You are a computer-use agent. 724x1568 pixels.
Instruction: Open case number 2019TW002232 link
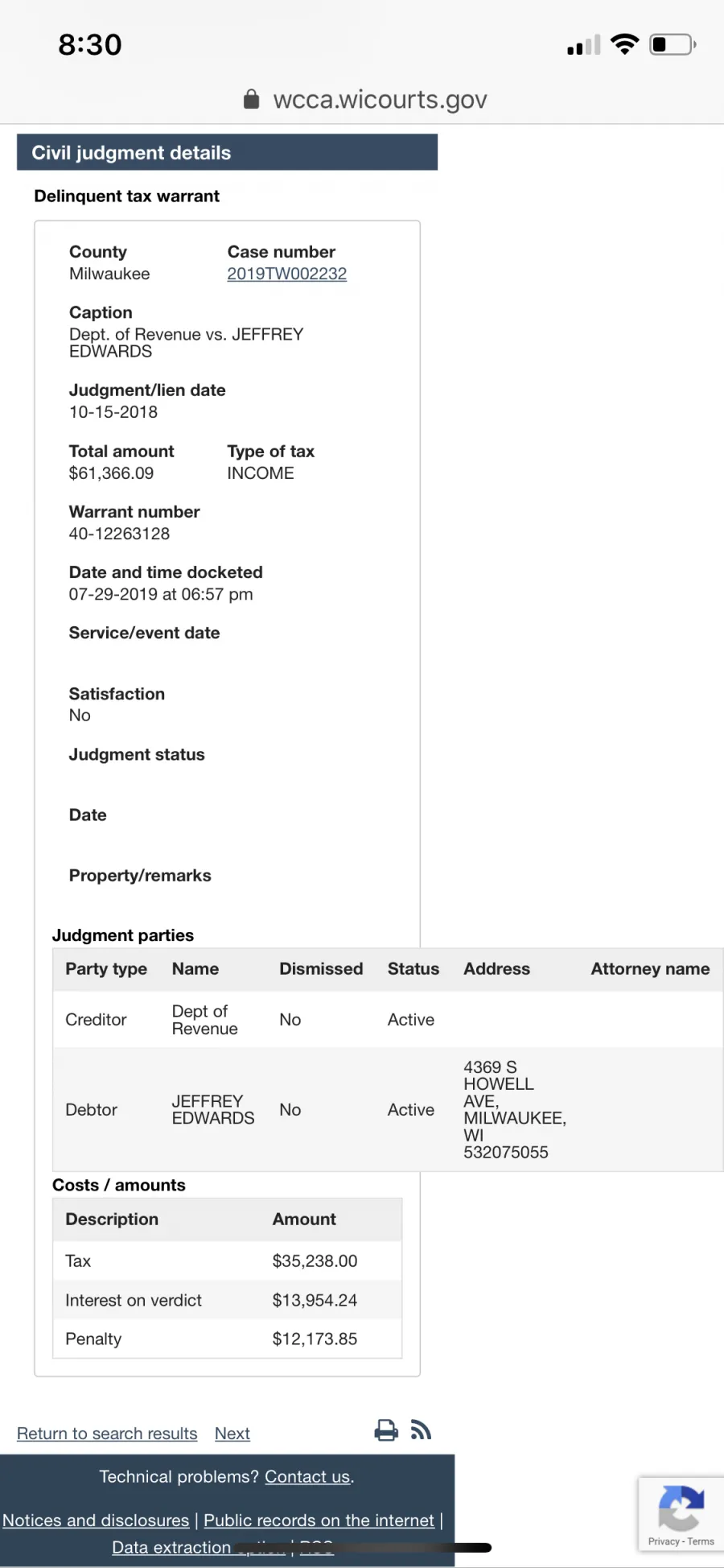click(286, 274)
